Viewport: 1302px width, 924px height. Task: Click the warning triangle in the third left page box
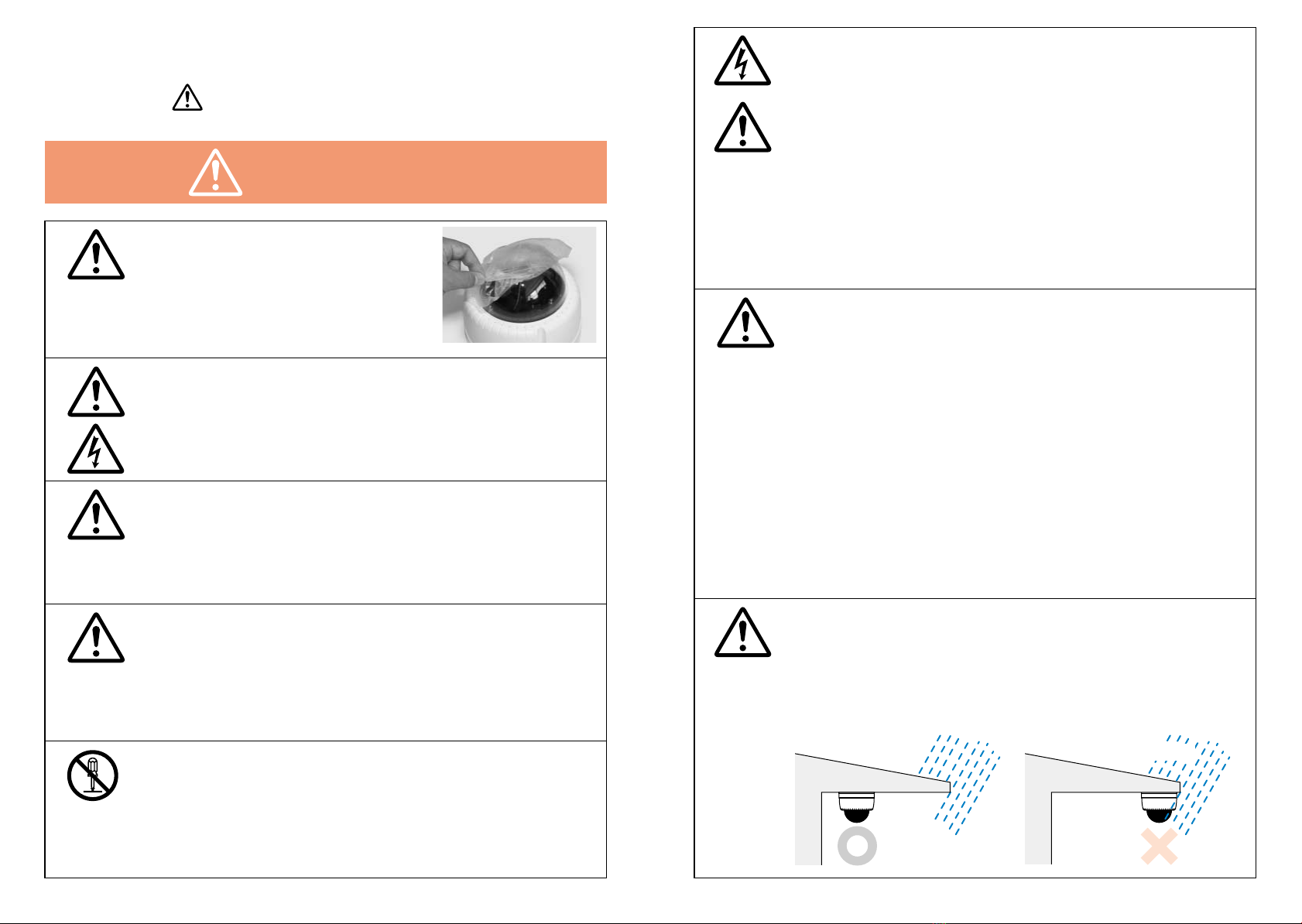coord(96,515)
